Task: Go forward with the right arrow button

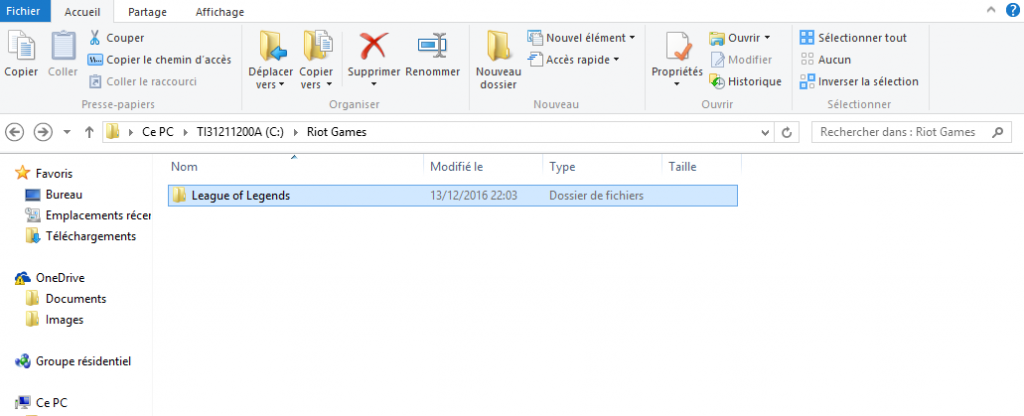Action: click(x=42, y=132)
